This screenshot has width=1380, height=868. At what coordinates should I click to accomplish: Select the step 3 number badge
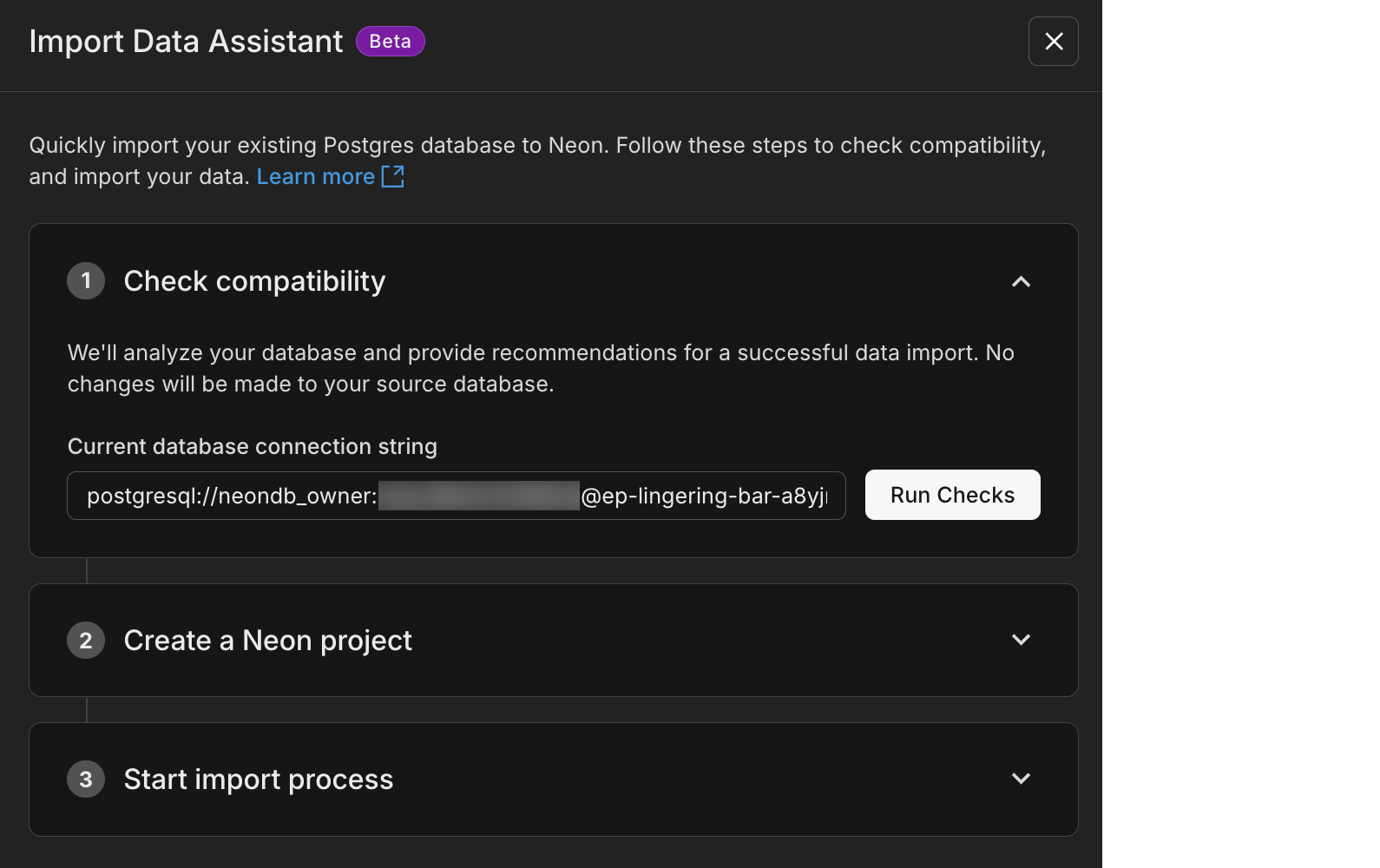(x=86, y=779)
